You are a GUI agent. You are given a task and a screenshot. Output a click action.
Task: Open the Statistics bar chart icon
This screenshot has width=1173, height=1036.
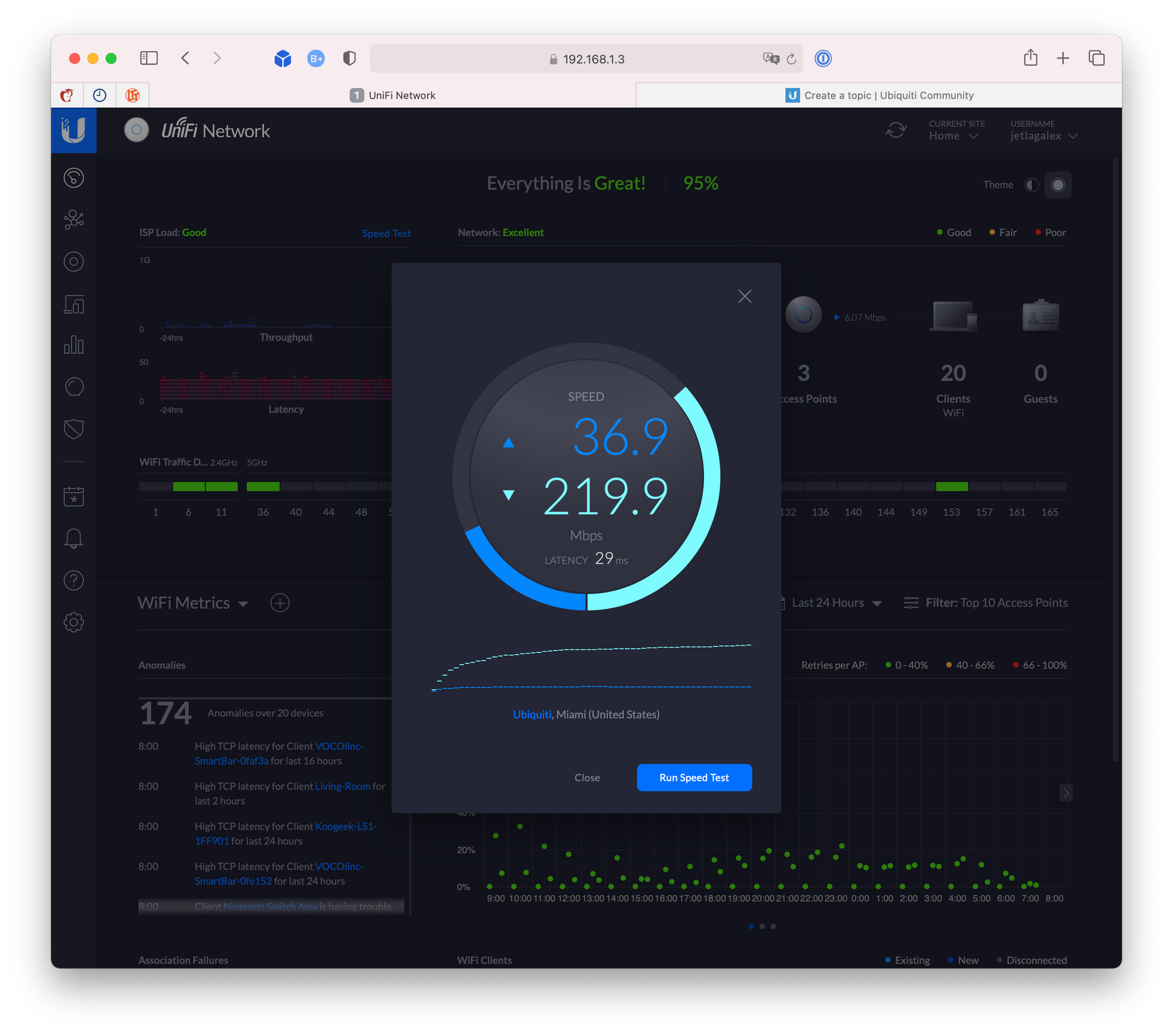[74, 345]
